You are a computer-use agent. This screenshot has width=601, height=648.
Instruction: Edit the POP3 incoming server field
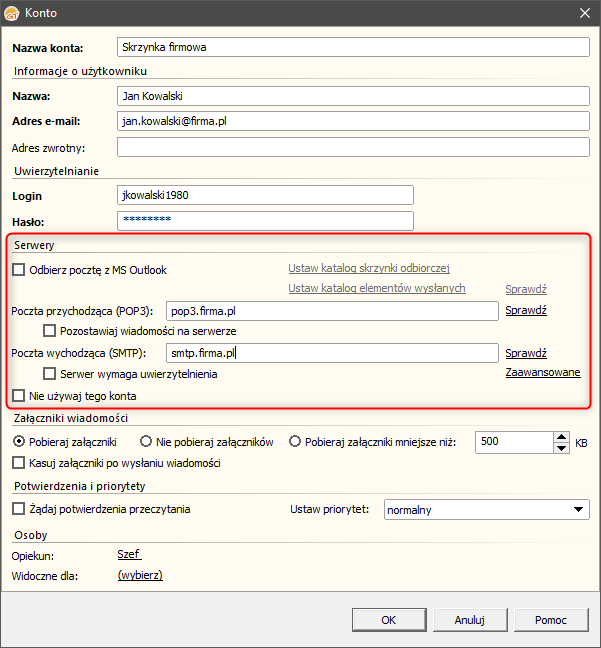[332, 311]
